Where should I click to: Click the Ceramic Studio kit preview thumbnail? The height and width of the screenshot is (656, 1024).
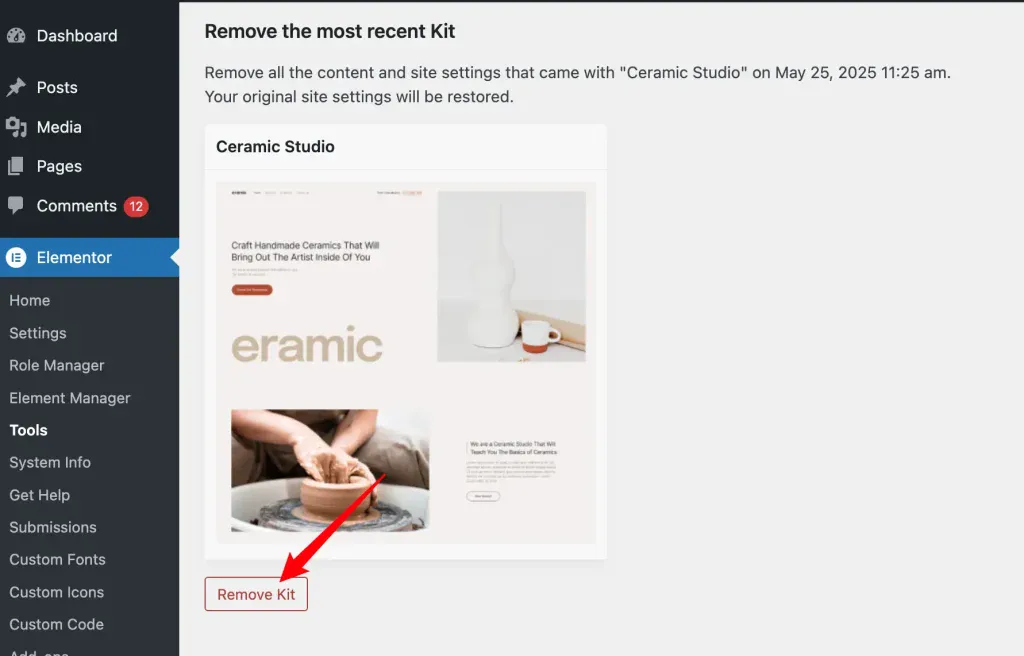[x=406, y=363]
